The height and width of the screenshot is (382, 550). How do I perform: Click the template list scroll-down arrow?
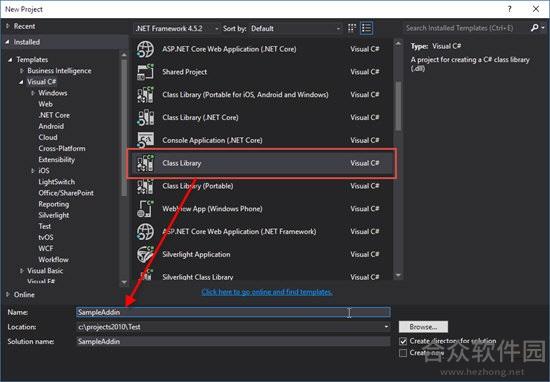click(398, 275)
